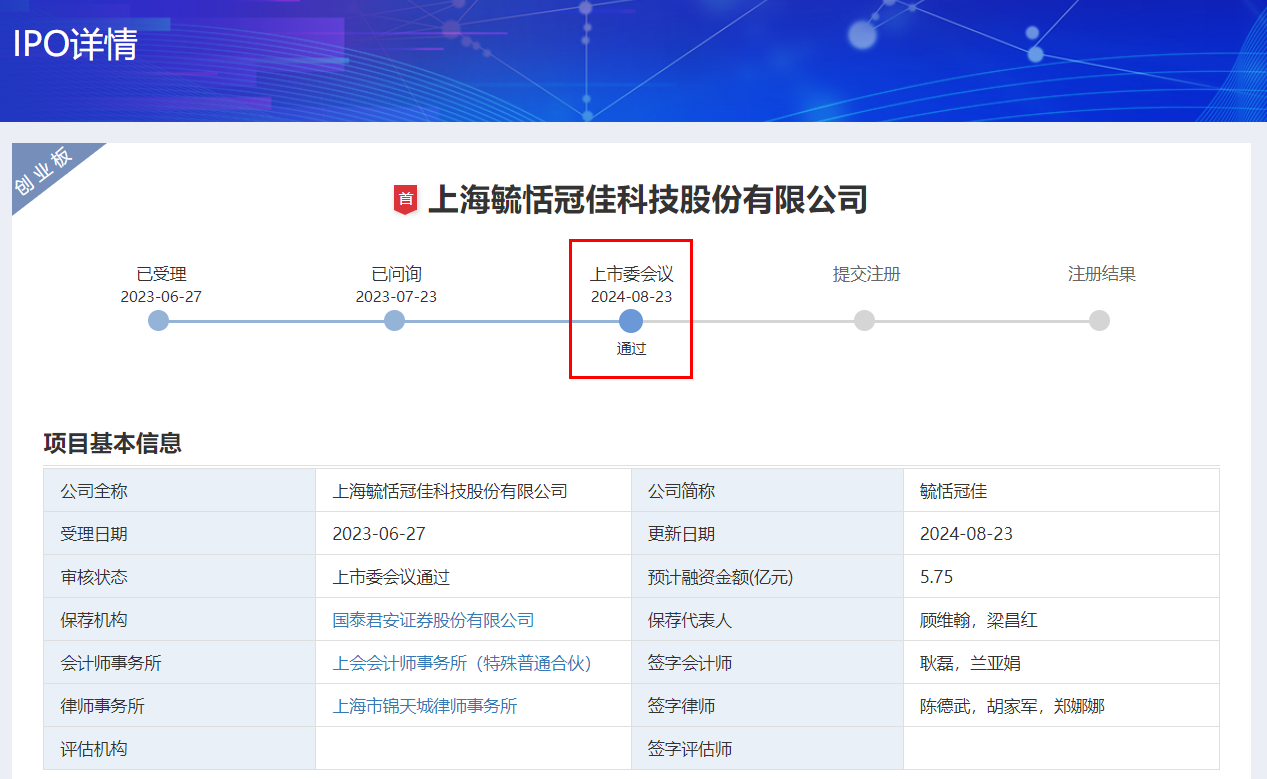Open the 上会会计师事务所 accounting firm link
The width and height of the screenshot is (1267, 779).
462,663
